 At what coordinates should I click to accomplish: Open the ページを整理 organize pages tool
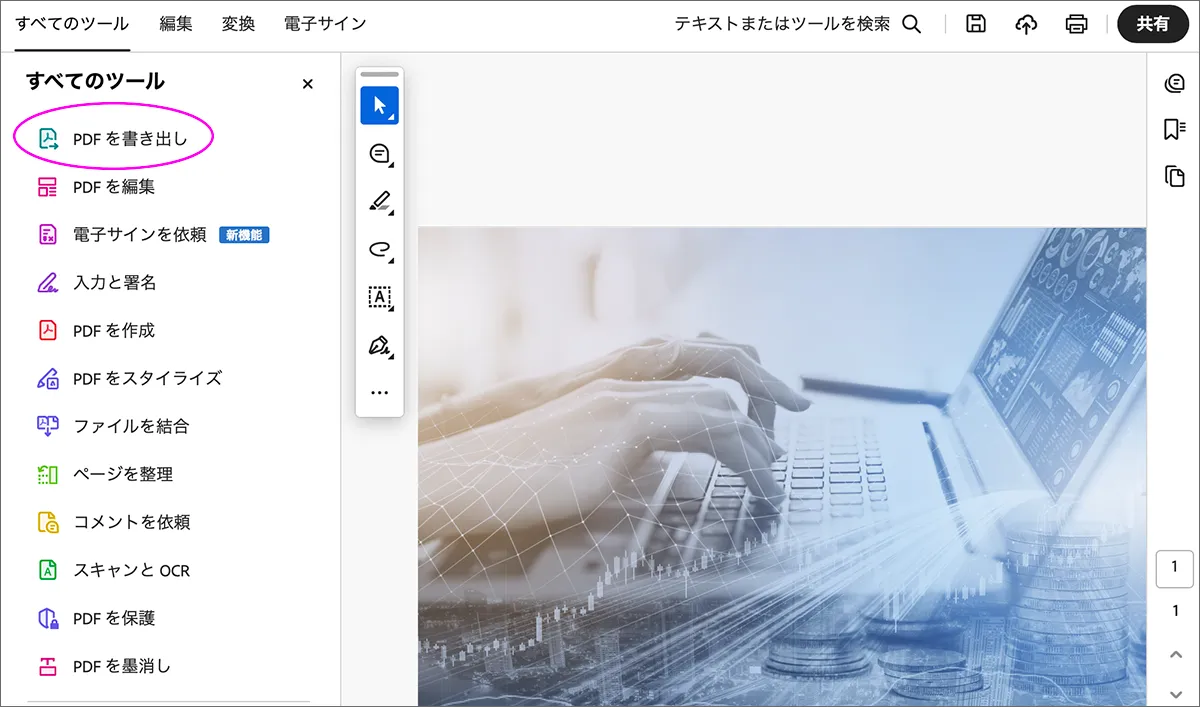pos(105,475)
